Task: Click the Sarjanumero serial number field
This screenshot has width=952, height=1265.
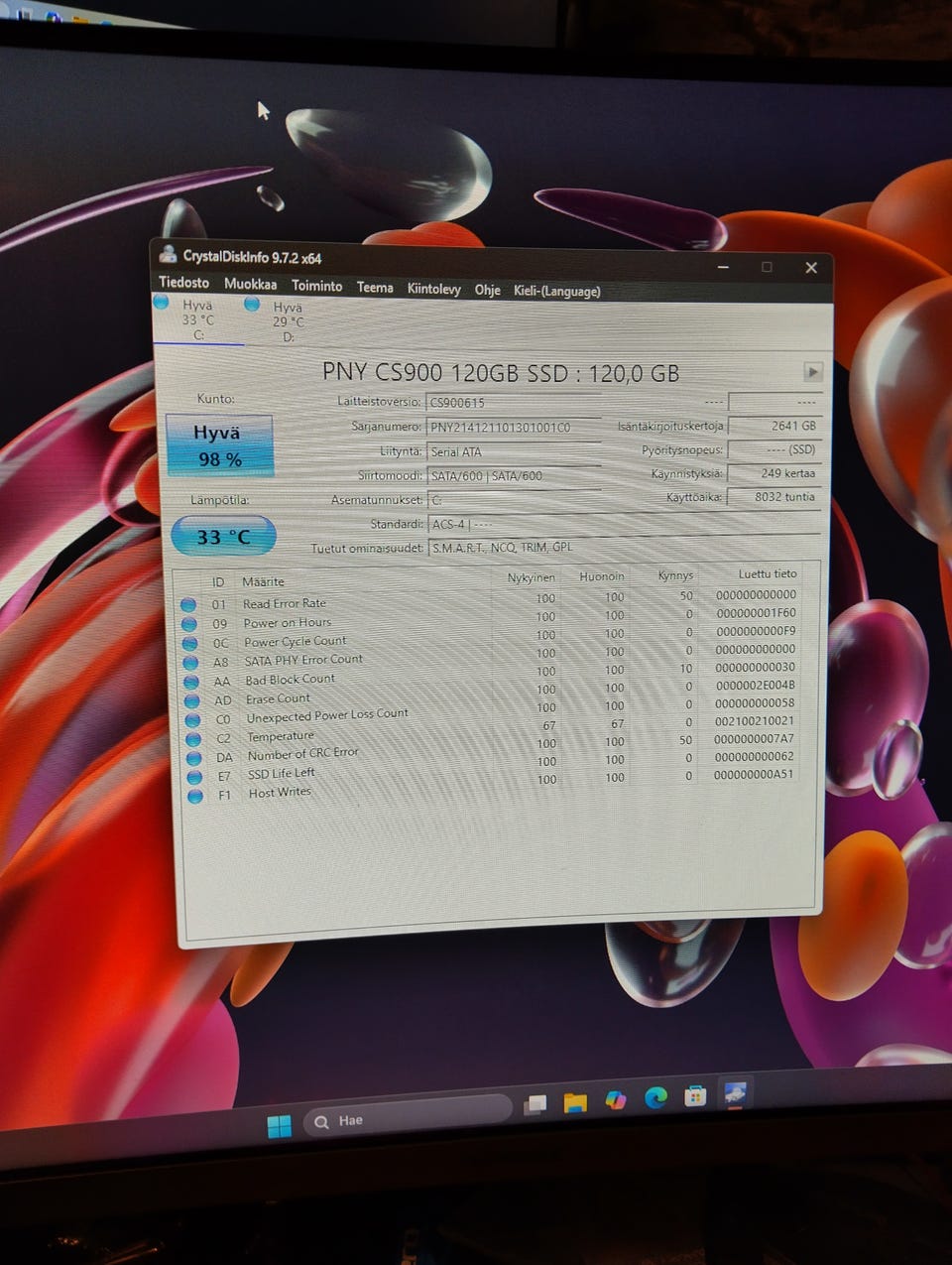Action: 513,427
